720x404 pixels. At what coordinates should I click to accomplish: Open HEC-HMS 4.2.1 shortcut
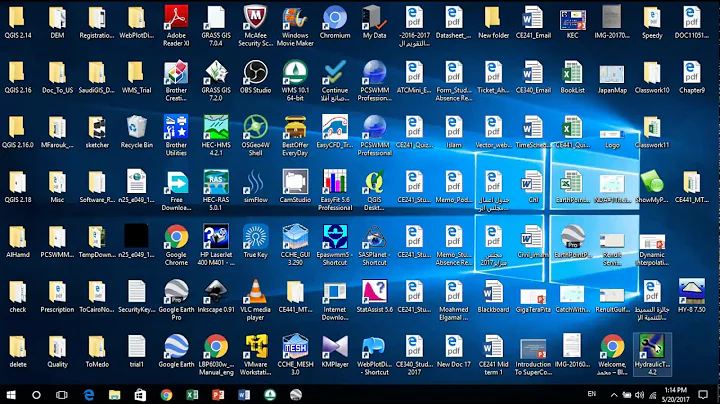pos(216,135)
